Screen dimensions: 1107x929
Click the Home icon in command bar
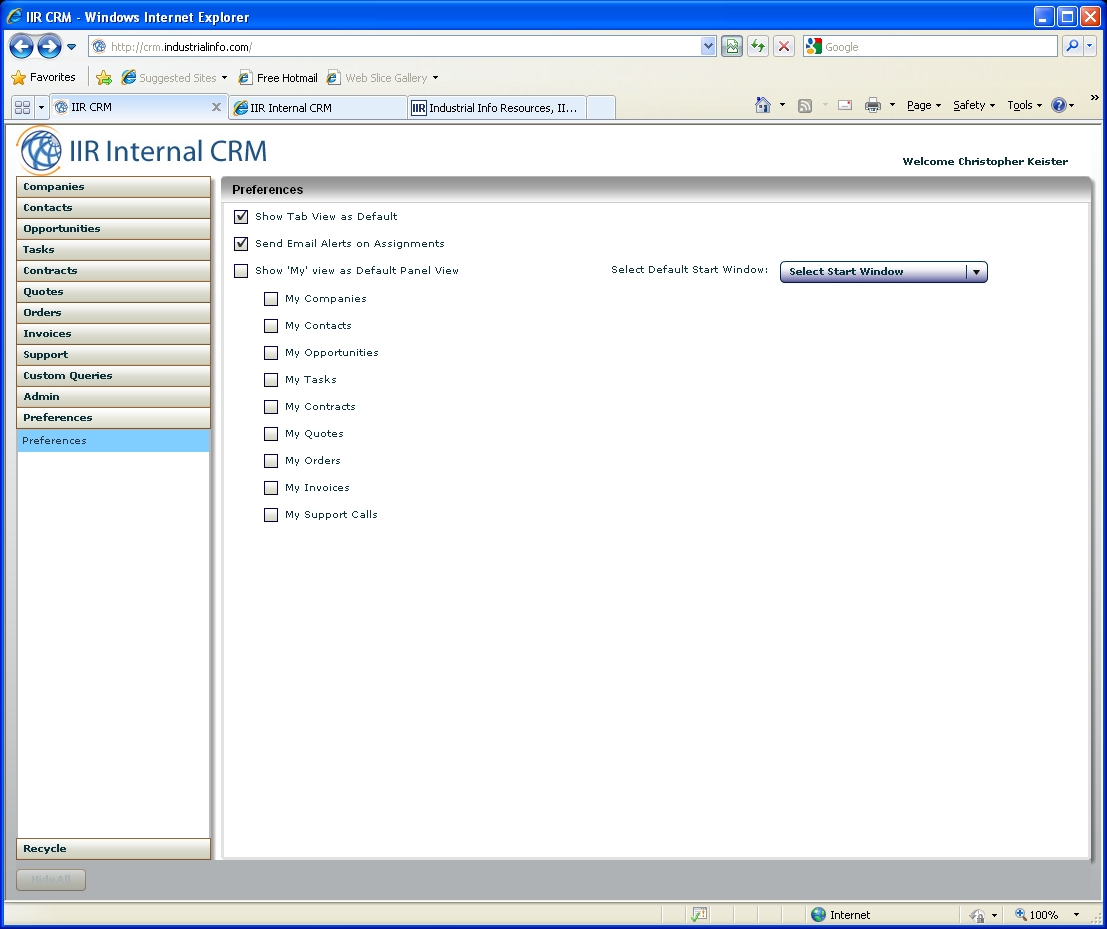(x=763, y=105)
